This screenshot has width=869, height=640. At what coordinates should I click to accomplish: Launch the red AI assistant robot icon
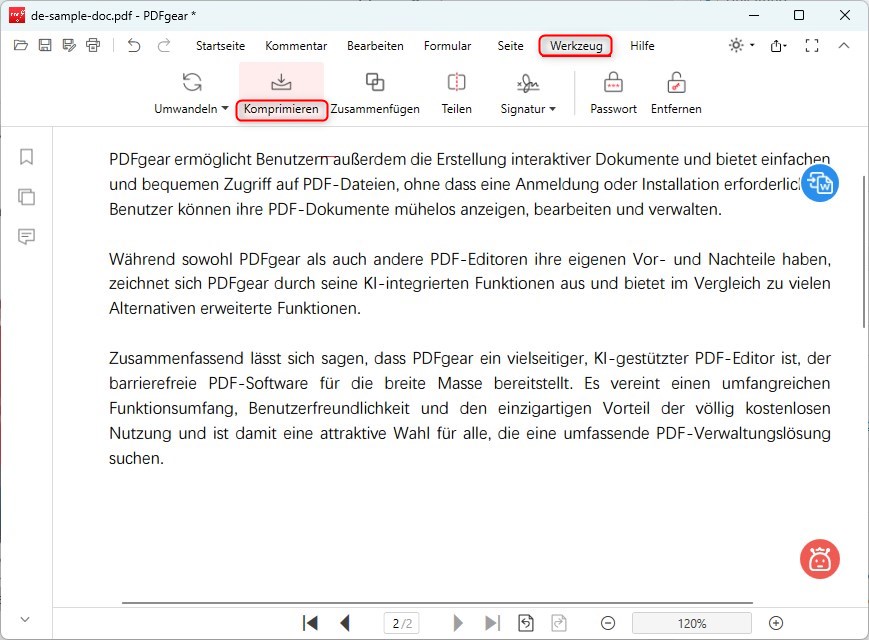tap(819, 560)
